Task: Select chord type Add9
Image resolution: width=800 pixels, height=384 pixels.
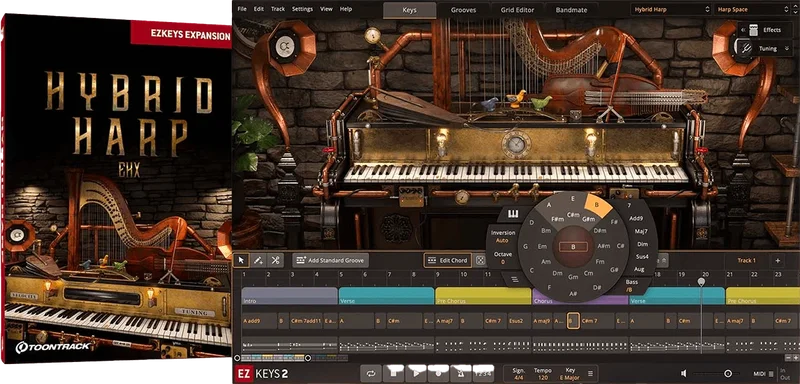Action: (x=636, y=218)
